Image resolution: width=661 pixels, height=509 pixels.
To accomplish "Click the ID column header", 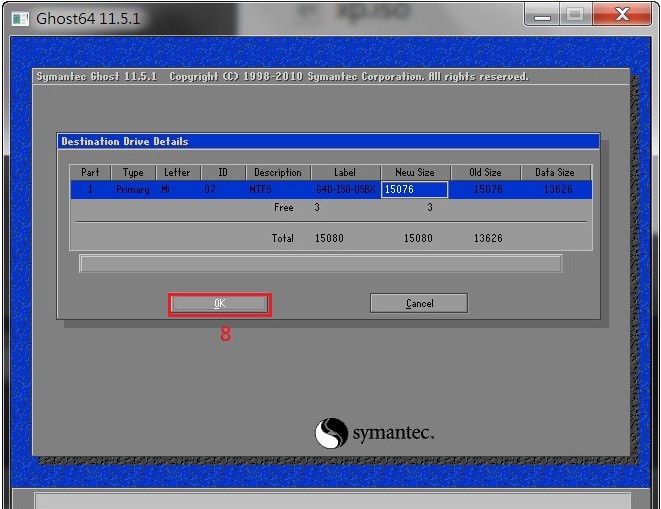I will [223, 172].
